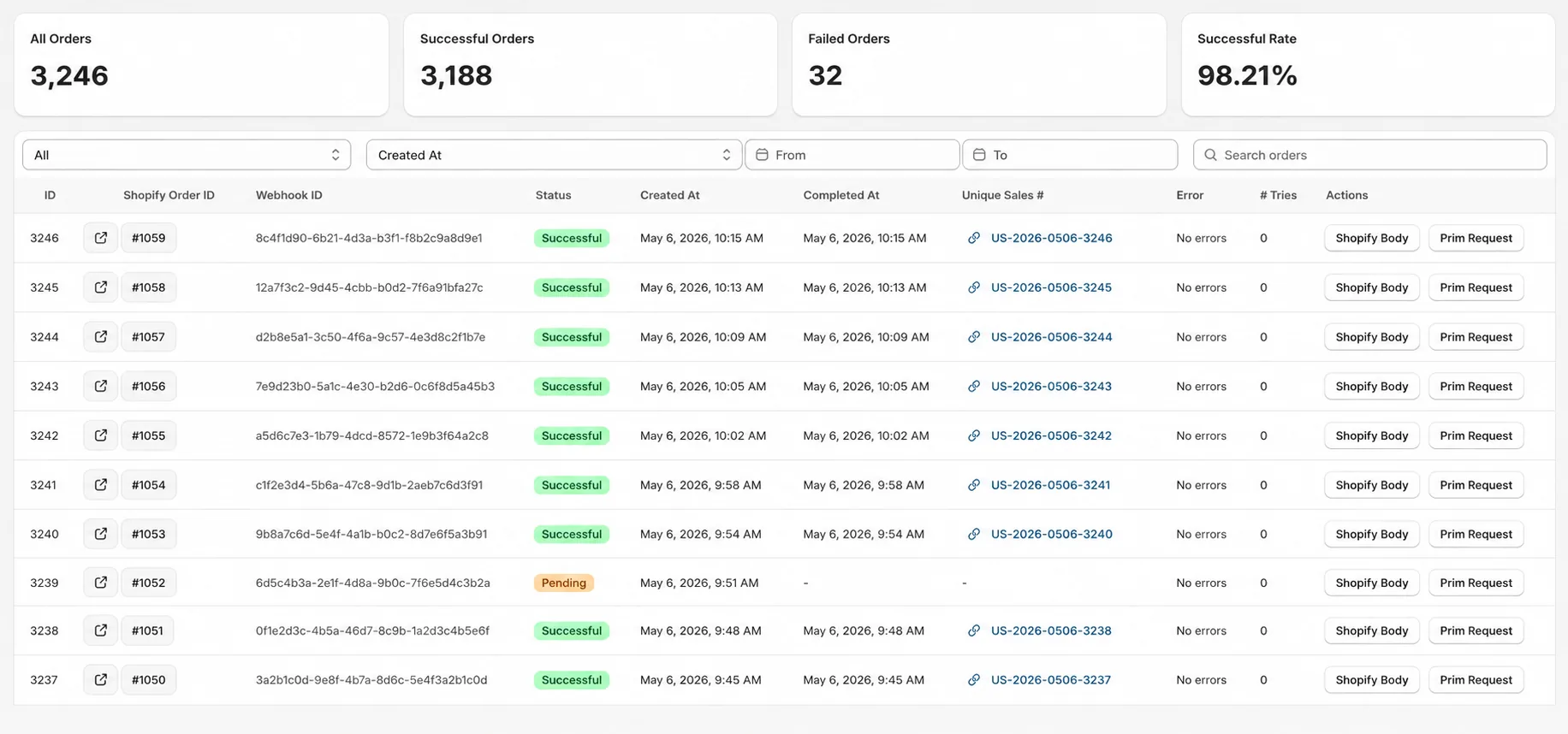Click chain link icon beside US-2026-0506-3246
The width and height of the screenshot is (1568, 734).
pyautogui.click(x=974, y=238)
